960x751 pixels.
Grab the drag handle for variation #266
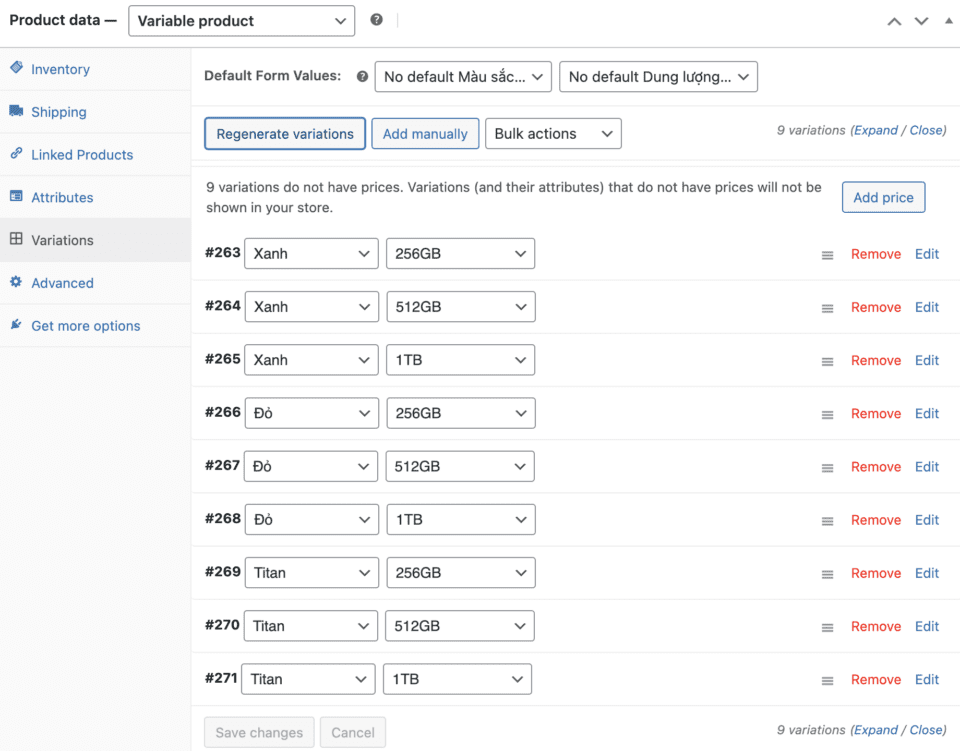pos(827,415)
